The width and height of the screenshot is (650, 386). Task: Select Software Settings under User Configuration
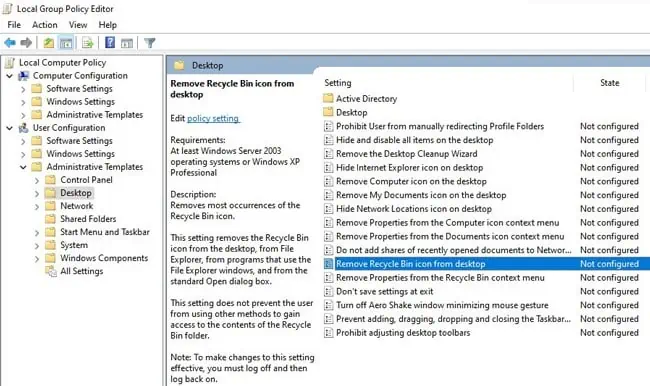coord(79,141)
